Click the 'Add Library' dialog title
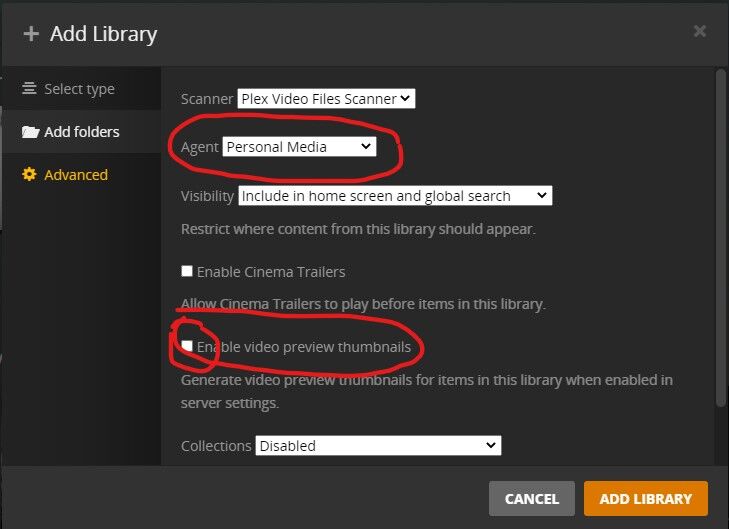 pyautogui.click(x=104, y=34)
